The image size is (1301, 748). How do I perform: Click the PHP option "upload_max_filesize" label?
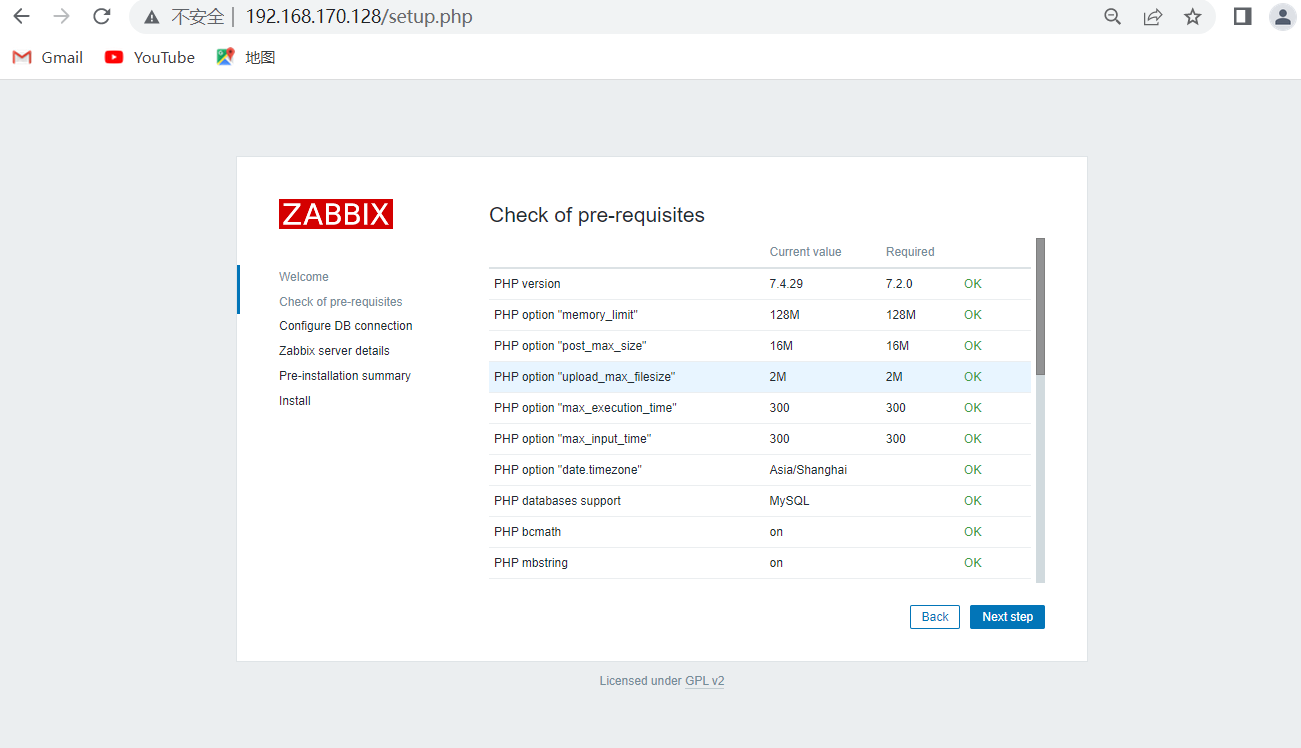click(x=585, y=377)
